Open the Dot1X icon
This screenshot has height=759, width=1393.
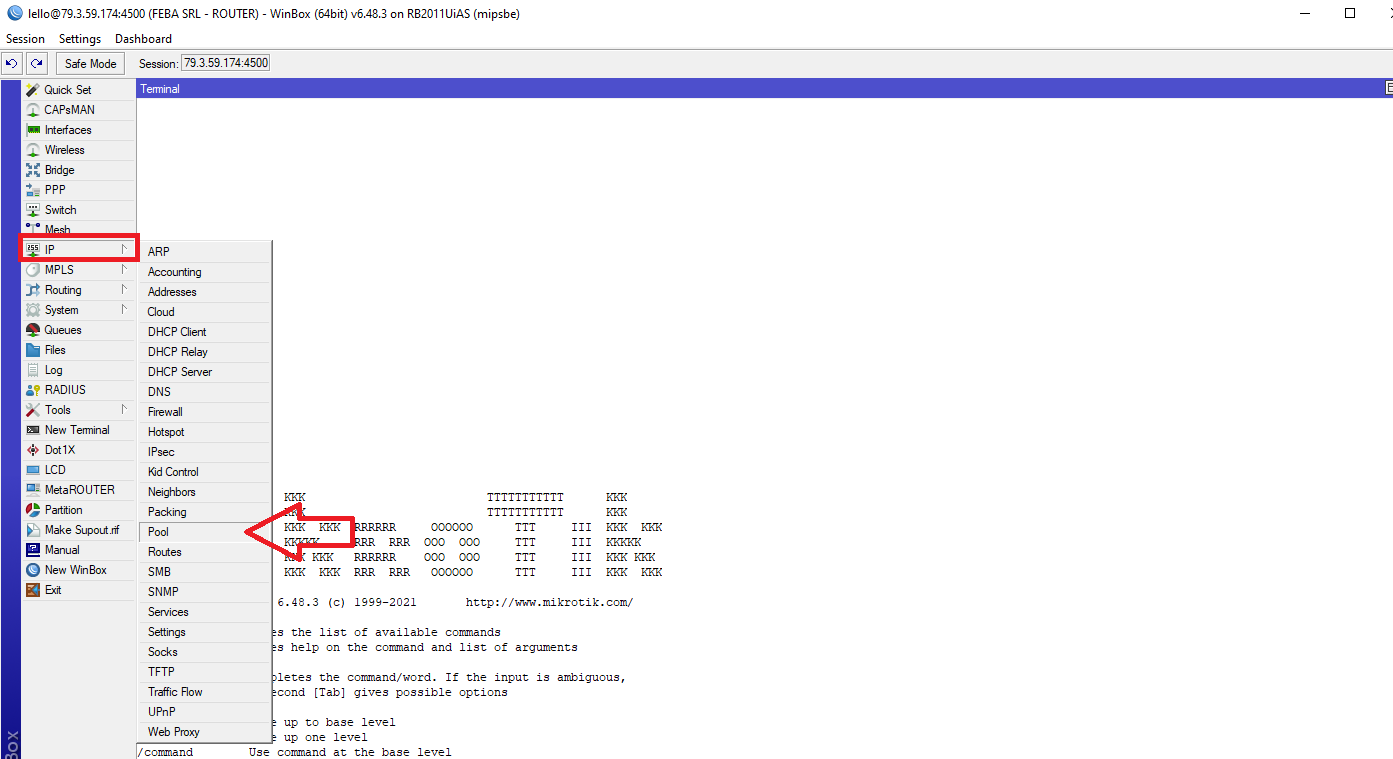tap(33, 450)
